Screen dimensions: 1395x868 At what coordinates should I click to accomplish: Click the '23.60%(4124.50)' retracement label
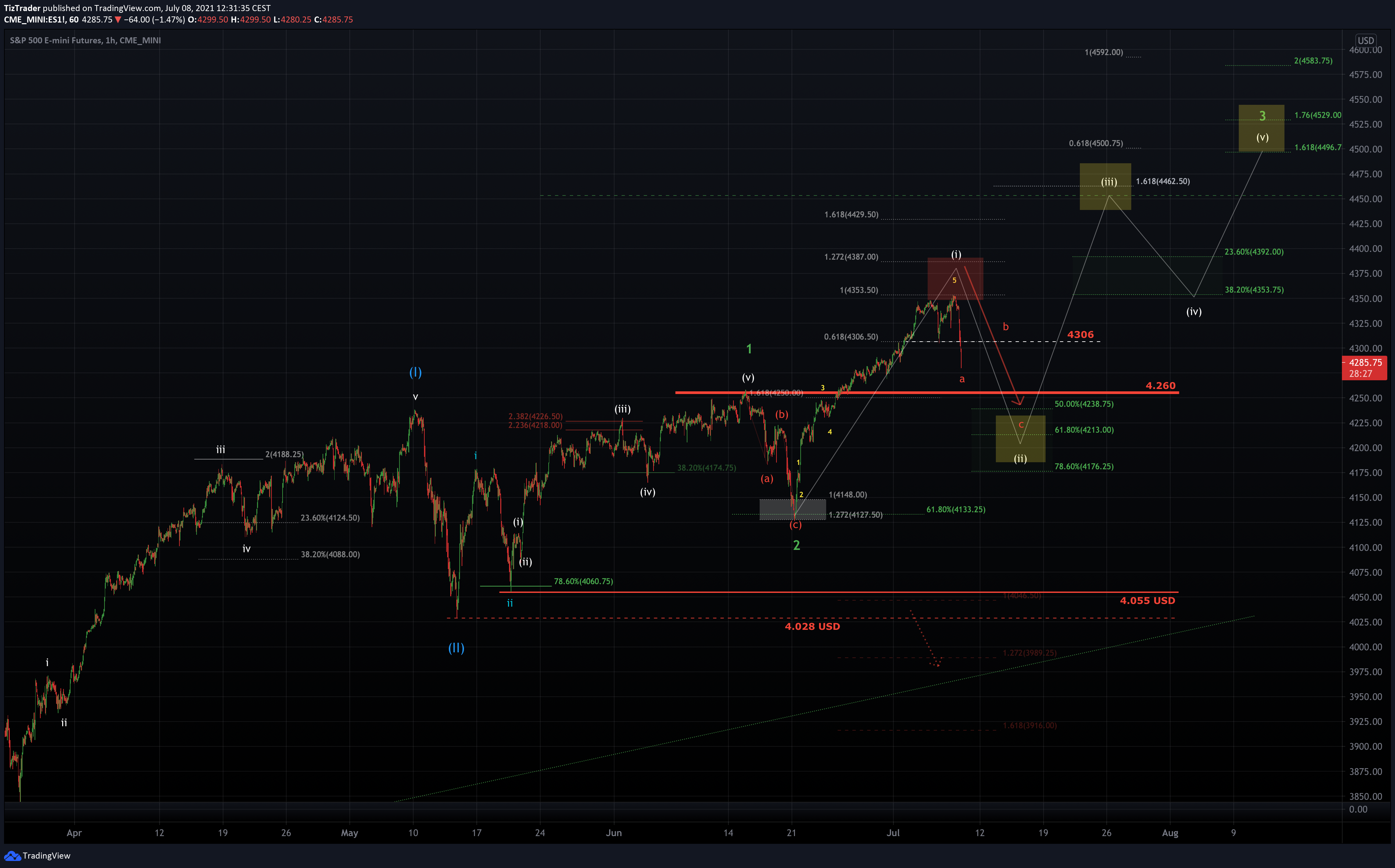point(330,518)
